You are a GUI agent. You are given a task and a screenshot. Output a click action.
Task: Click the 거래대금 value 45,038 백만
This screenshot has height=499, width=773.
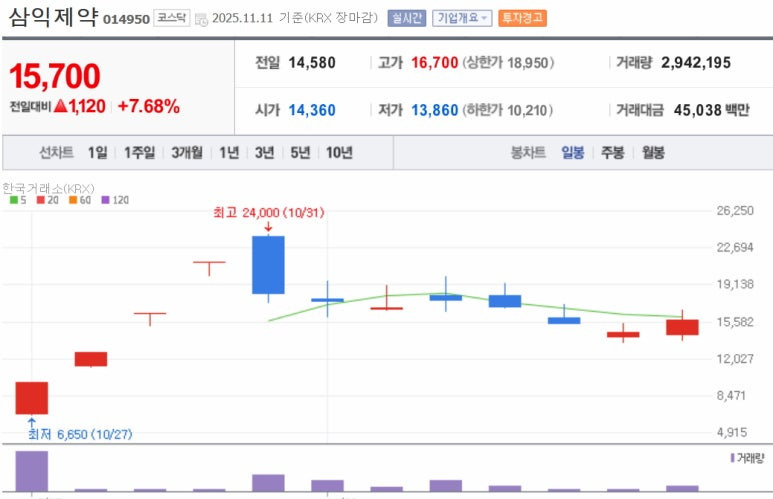711,110
